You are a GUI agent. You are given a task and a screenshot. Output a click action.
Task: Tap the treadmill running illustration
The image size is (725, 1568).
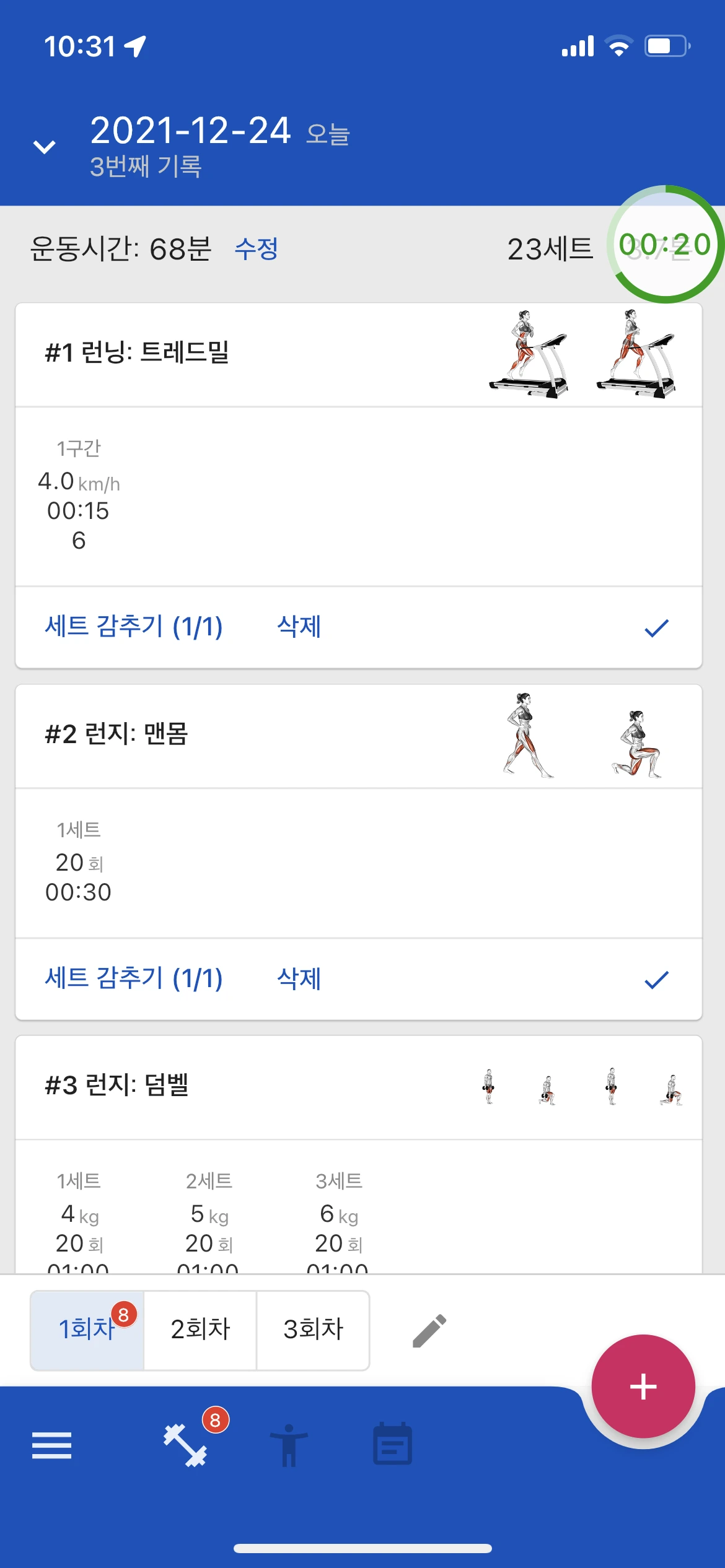pyautogui.click(x=582, y=354)
